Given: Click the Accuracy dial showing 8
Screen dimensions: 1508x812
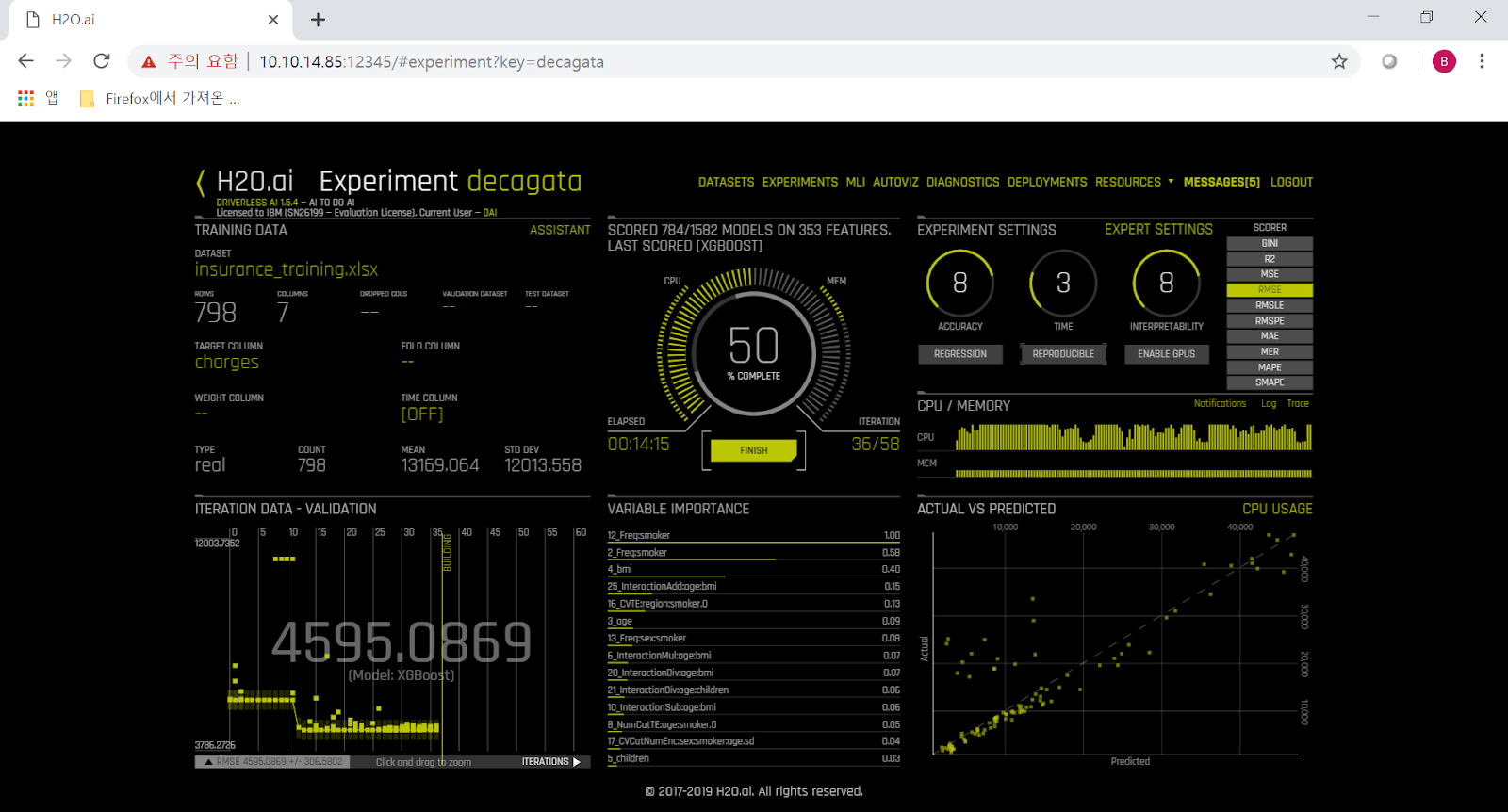Looking at the screenshot, I should tap(959, 283).
